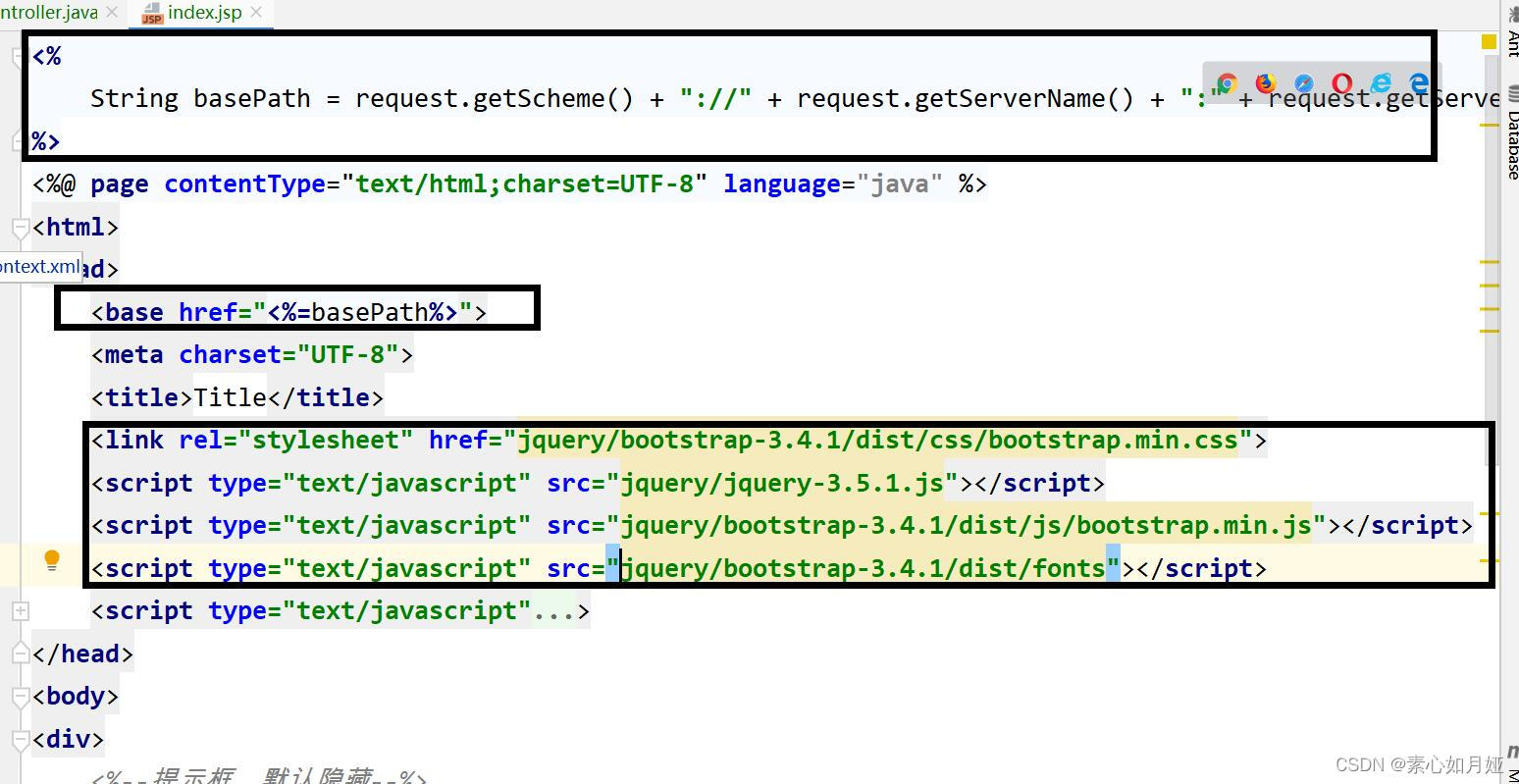Close the index.jsp tab

tap(257, 12)
